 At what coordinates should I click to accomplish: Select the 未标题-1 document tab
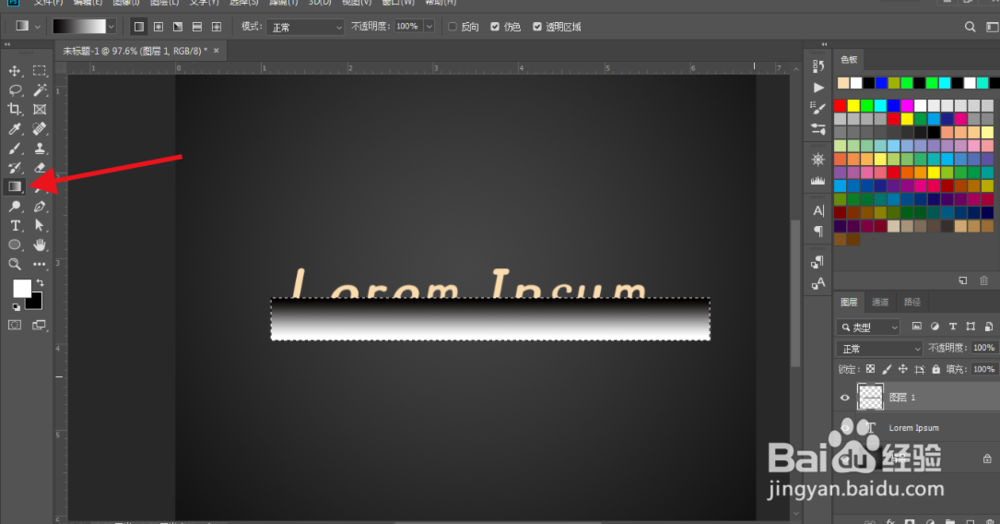[x=135, y=51]
